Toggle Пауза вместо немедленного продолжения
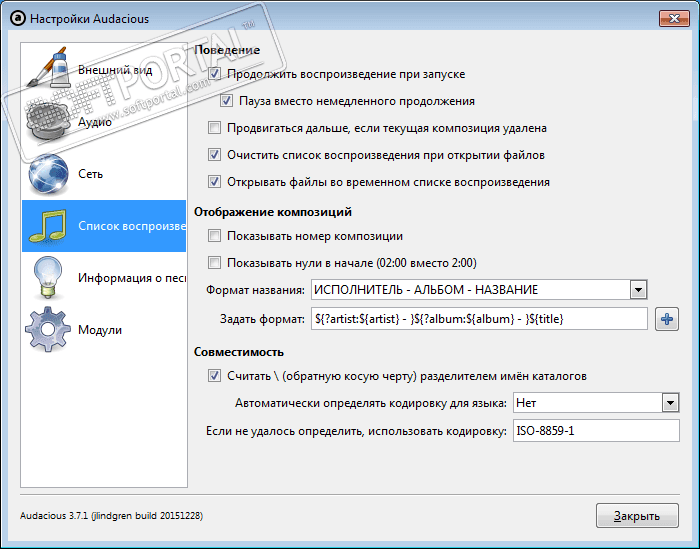700x549 pixels. [226, 101]
